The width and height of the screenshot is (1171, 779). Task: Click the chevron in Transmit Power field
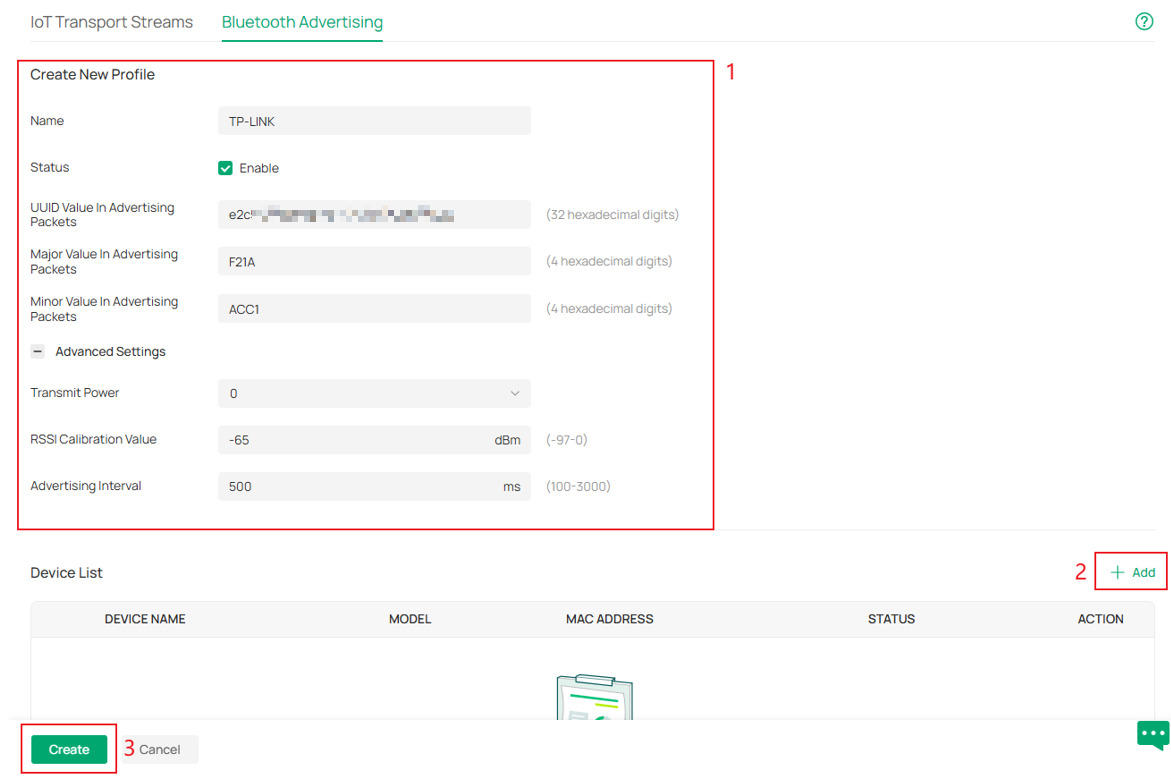coord(517,393)
